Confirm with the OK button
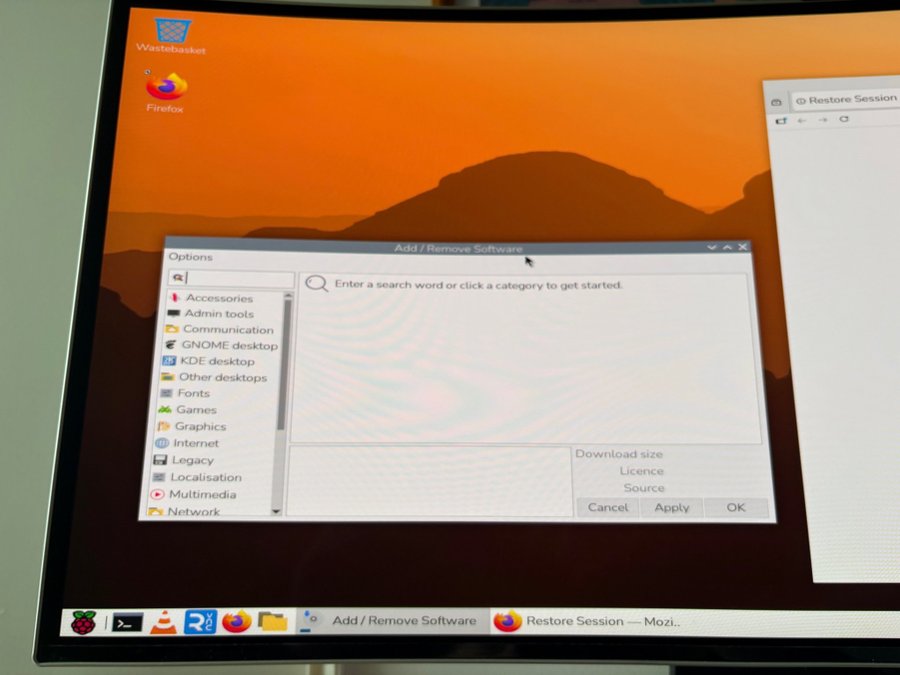 (736, 507)
